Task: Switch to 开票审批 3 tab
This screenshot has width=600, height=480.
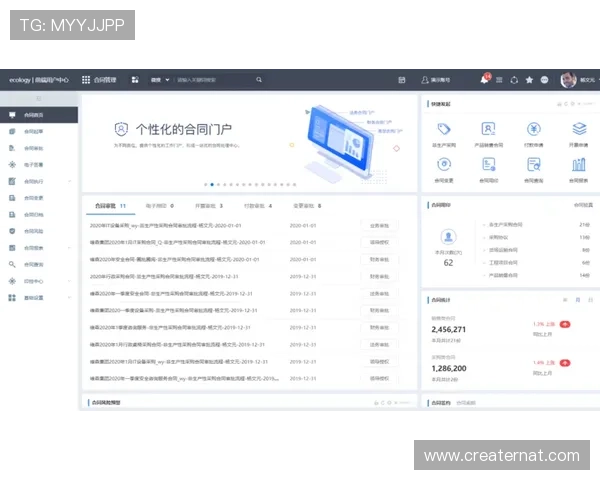Action: [209, 206]
